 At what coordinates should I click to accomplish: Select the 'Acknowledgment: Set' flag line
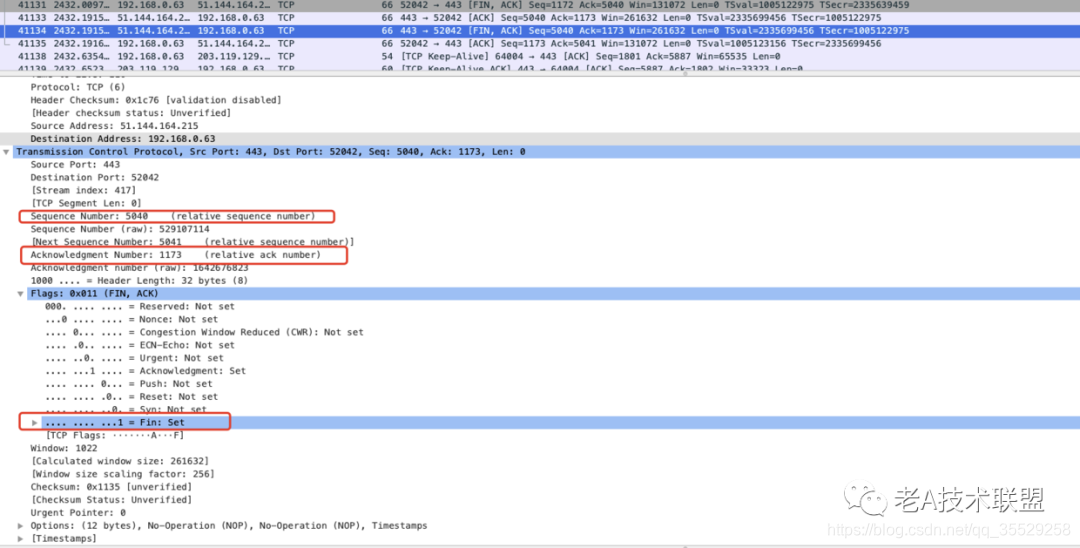(x=145, y=371)
